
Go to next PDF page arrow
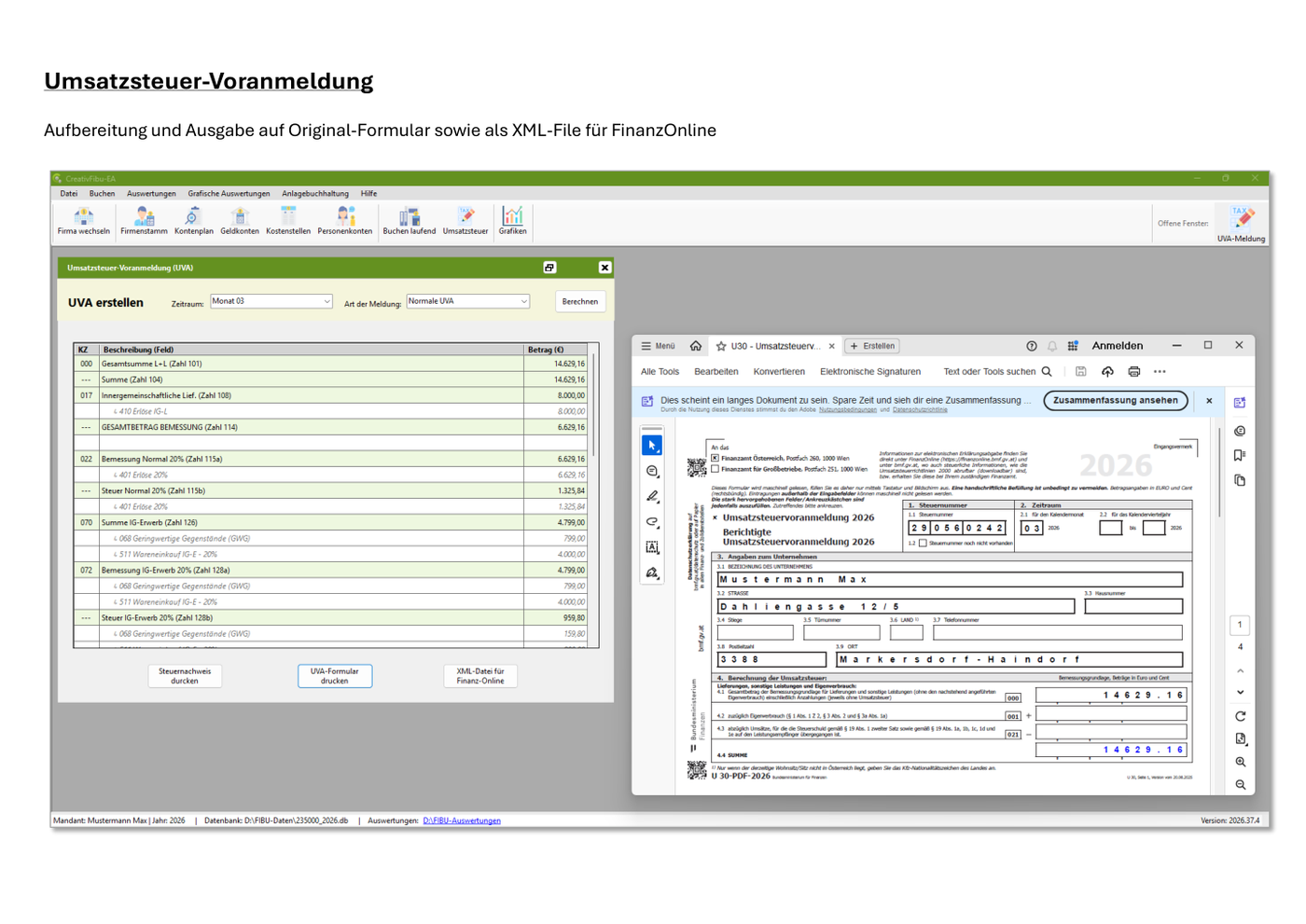[x=1240, y=692]
